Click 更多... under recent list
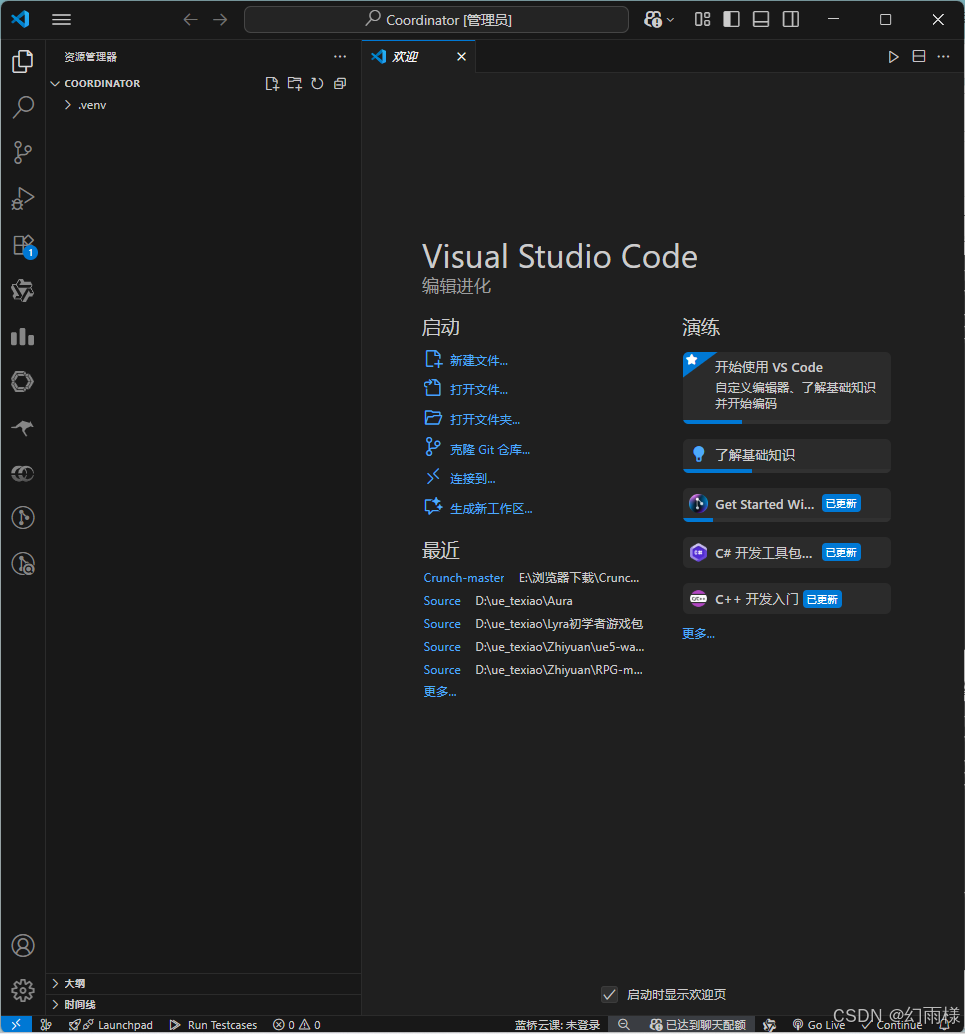 click(440, 691)
